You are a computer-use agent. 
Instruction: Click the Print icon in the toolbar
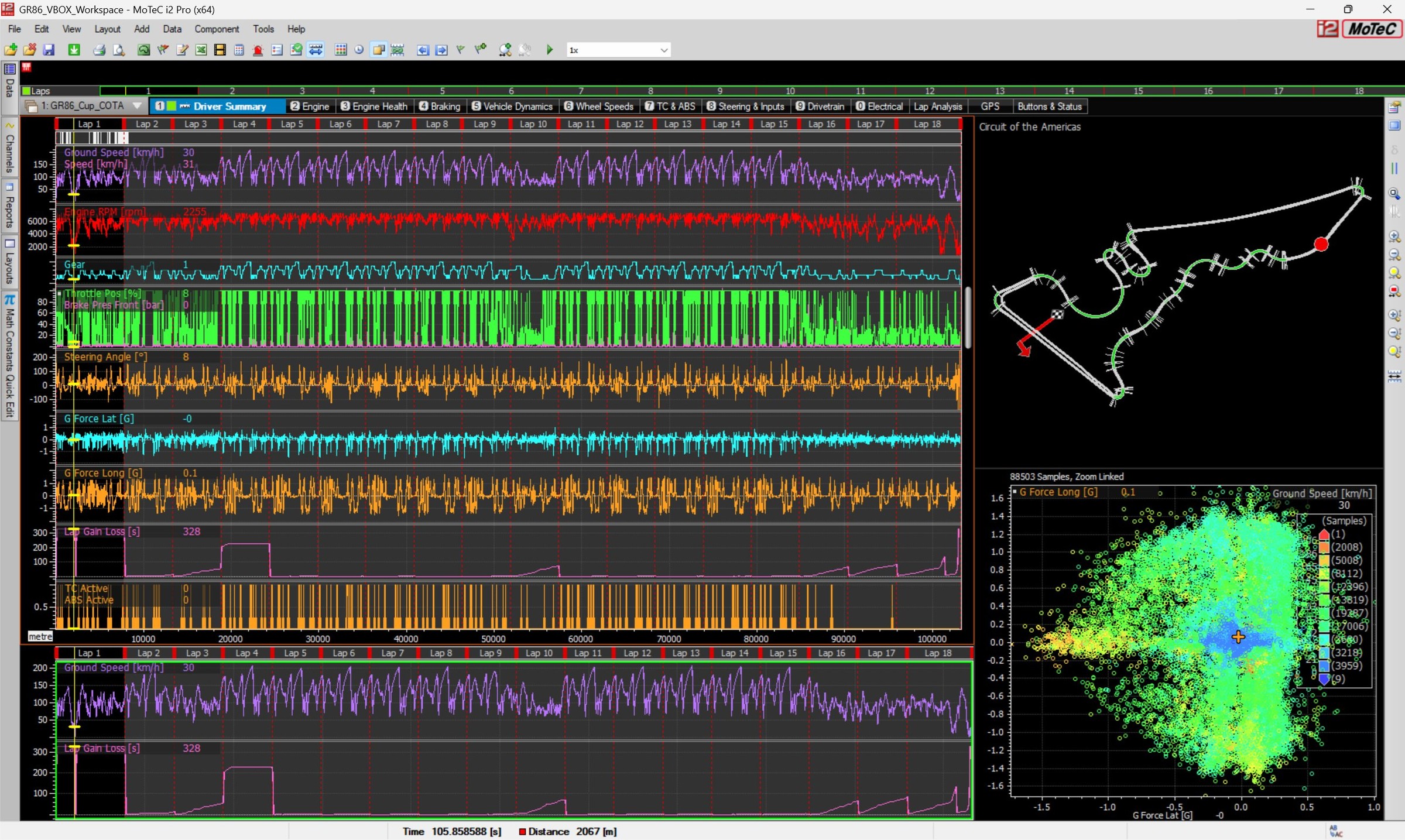point(100,50)
